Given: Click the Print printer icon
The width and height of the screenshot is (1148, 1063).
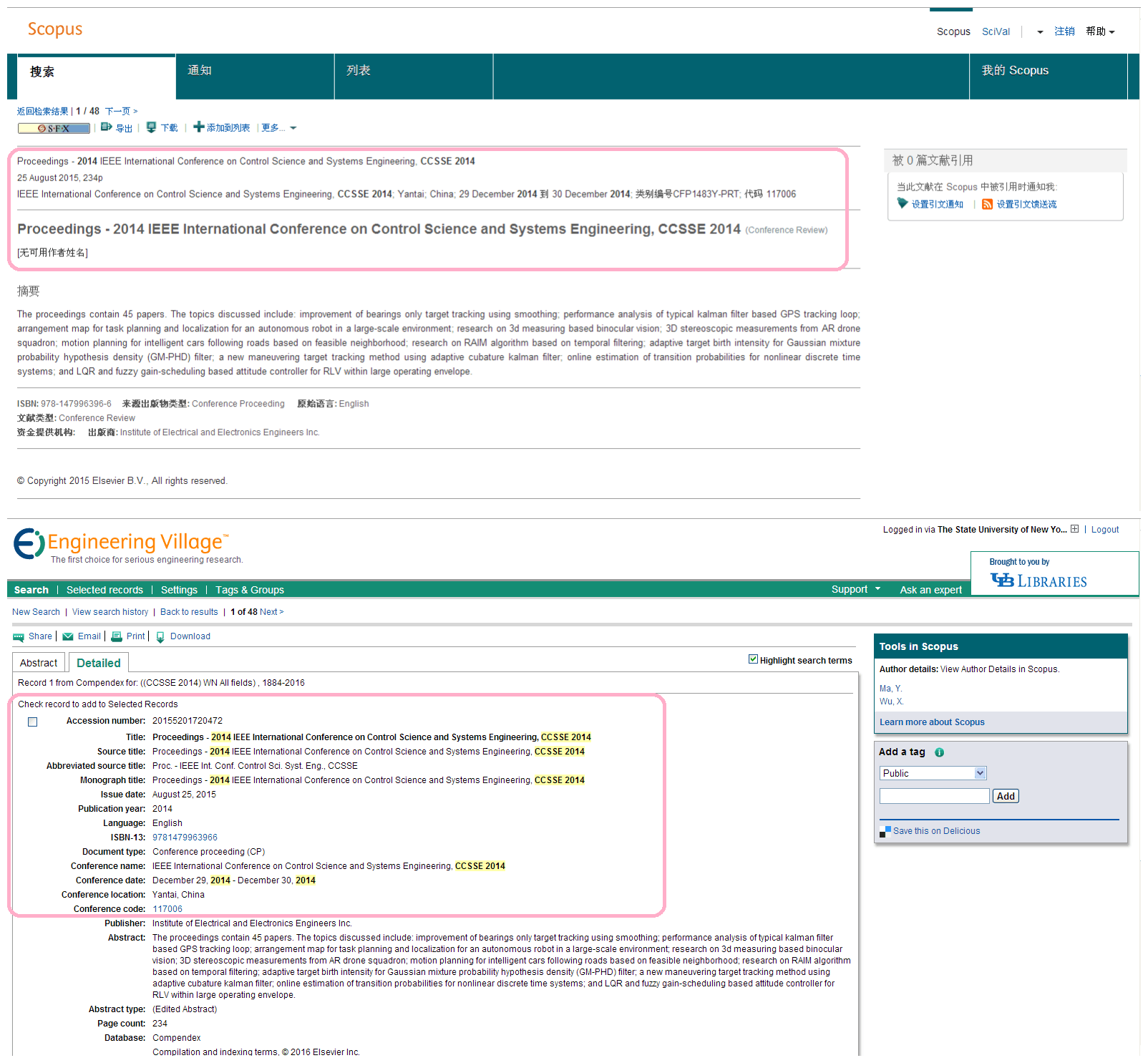Looking at the screenshot, I should click(117, 637).
